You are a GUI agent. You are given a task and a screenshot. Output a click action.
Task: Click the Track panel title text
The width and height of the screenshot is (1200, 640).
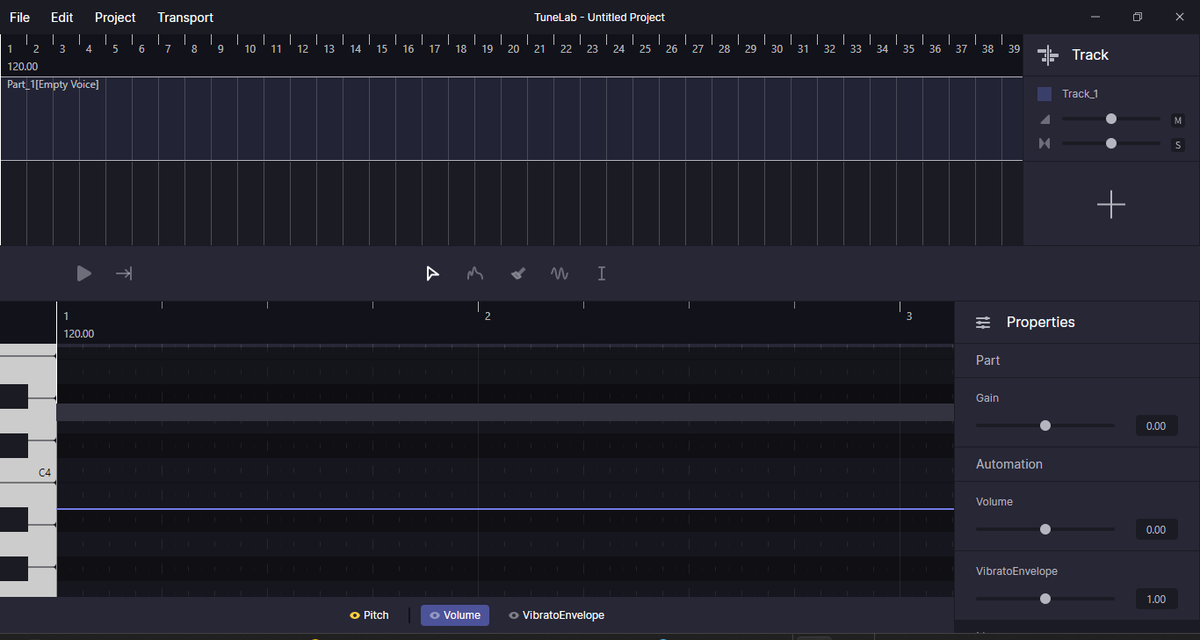(x=1090, y=55)
